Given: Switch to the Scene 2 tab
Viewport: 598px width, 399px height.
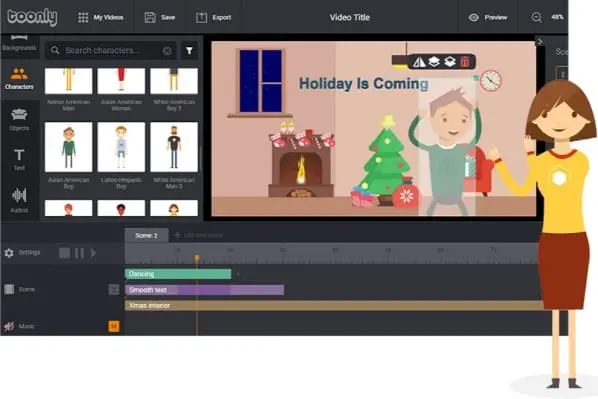Looking at the screenshot, I should coord(146,235).
